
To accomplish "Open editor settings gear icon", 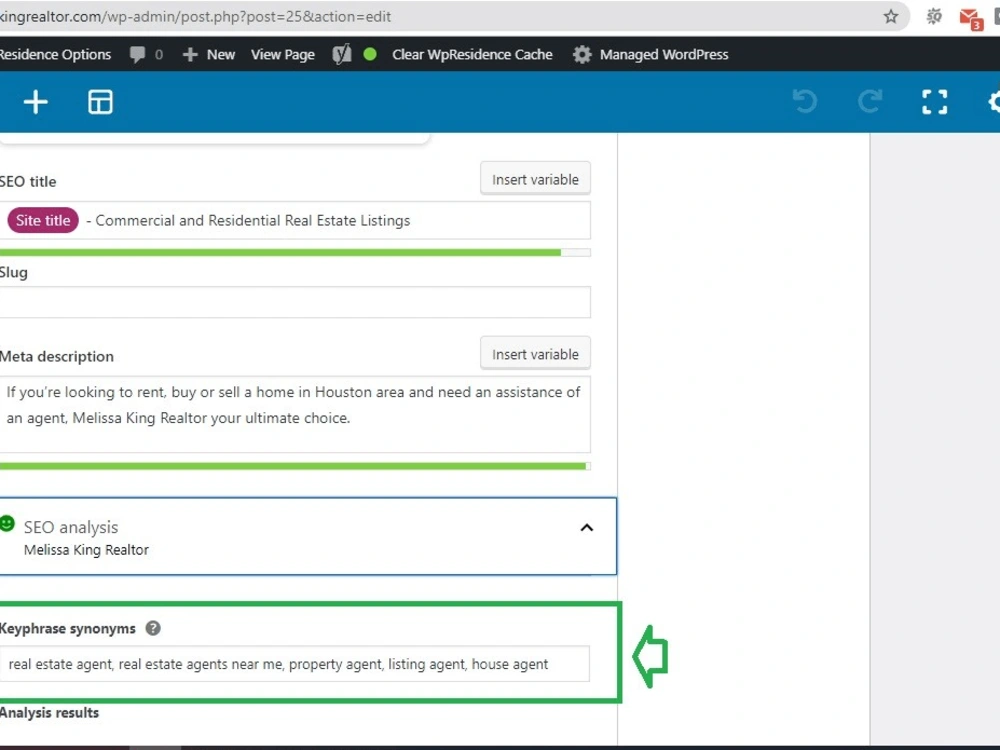I will pyautogui.click(x=994, y=102).
